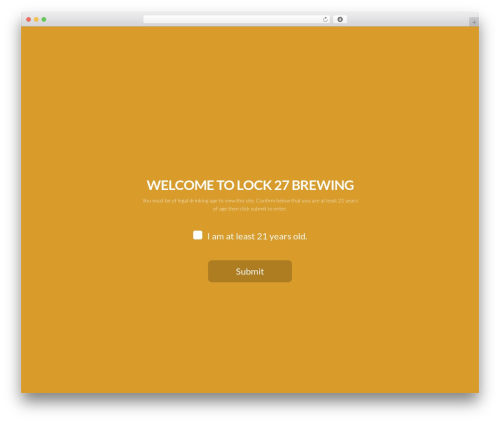Minimize the window with the yellow button
The width and height of the screenshot is (500, 423).
36,19
